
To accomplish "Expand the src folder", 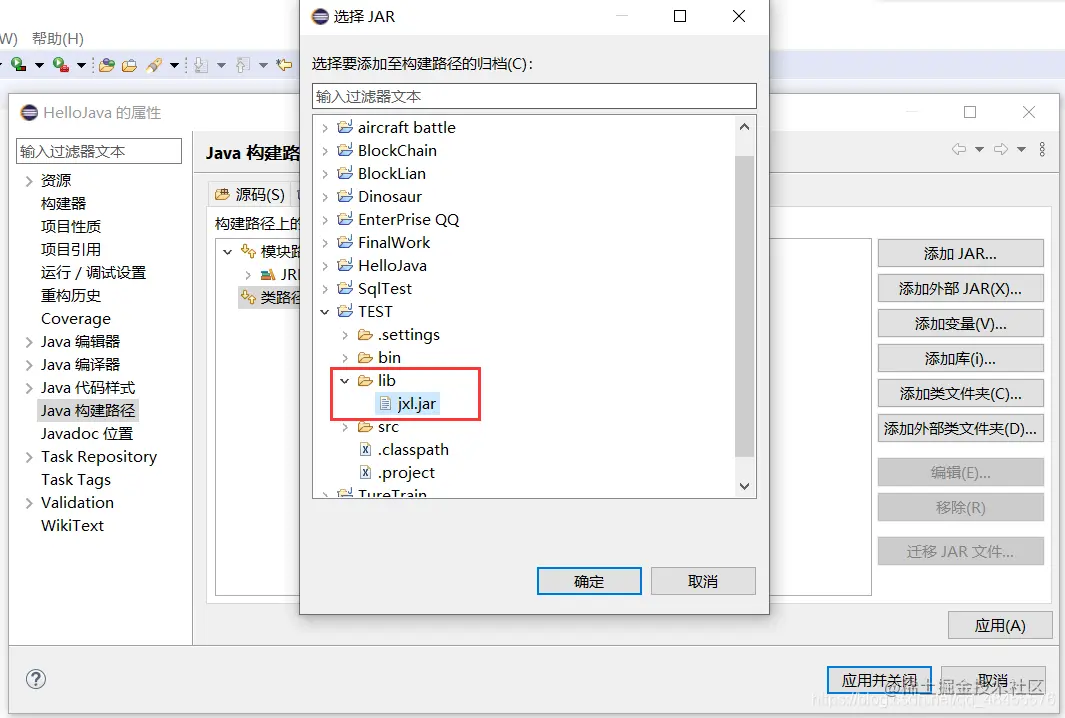I will click(x=345, y=427).
